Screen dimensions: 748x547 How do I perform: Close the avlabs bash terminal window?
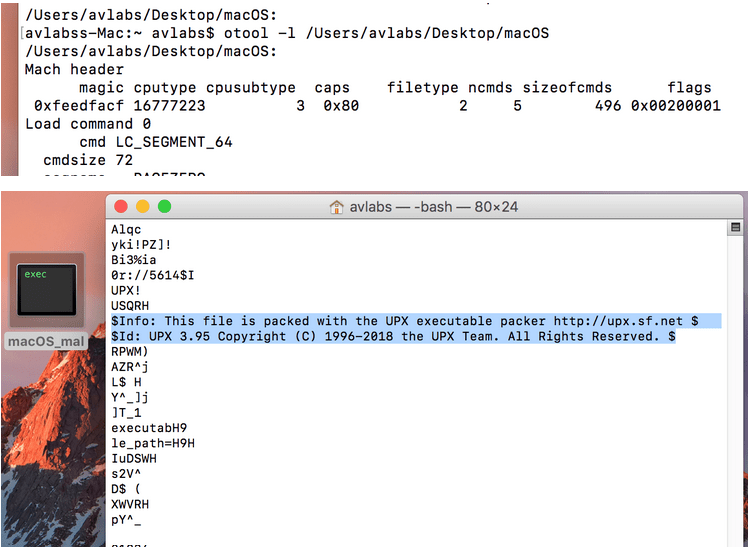[121, 206]
